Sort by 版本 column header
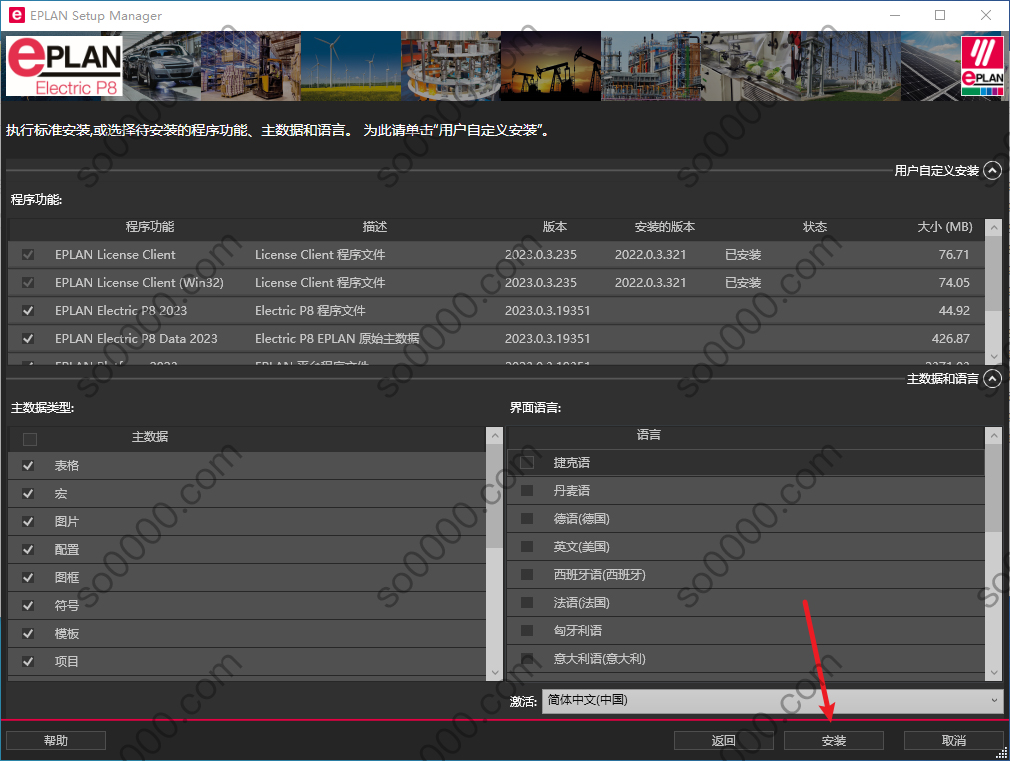 pos(555,227)
